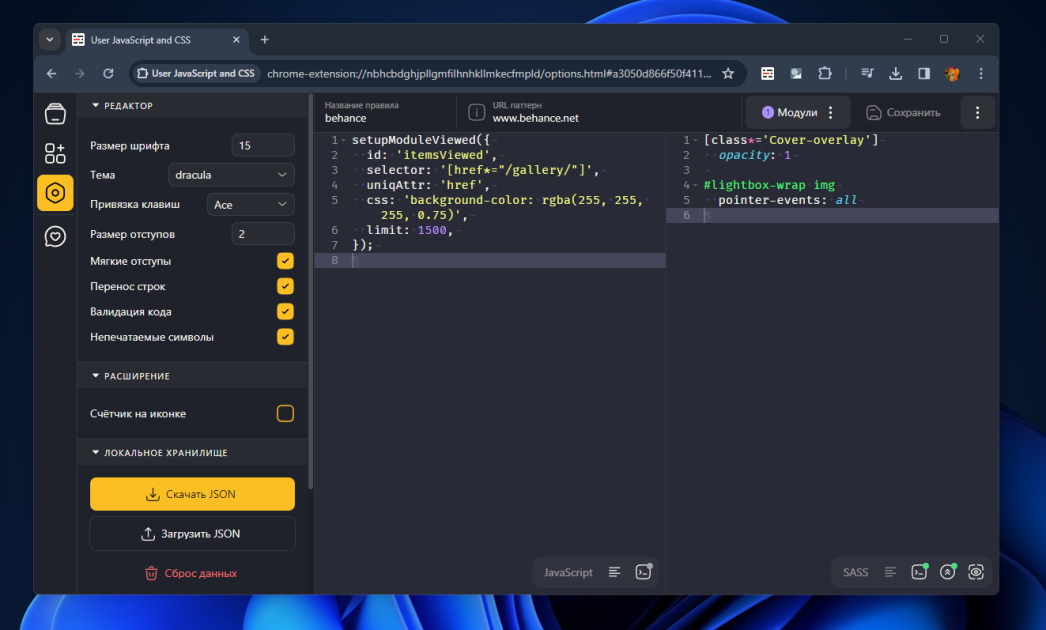Click the browser address bar URL

[x=489, y=73]
